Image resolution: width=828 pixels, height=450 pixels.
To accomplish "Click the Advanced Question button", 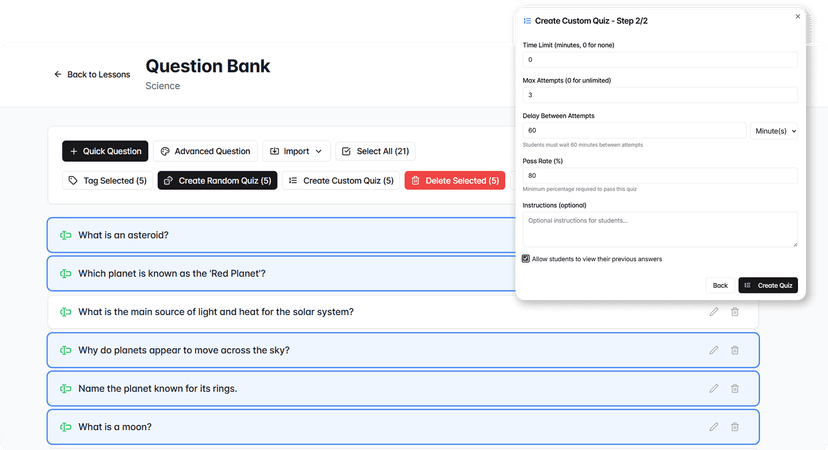I will tap(205, 151).
